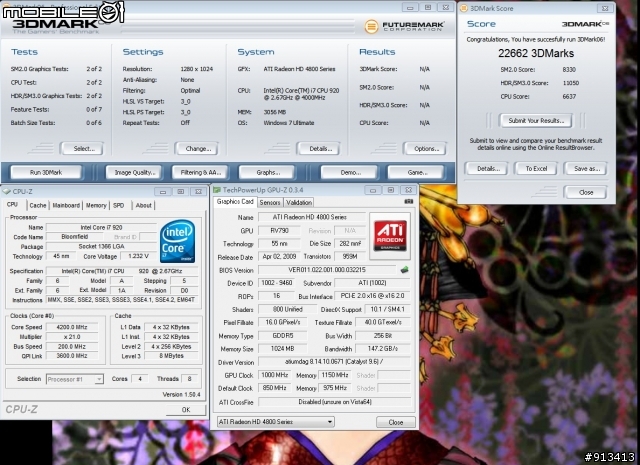Click the SM2.0 Score 8330 value
This screenshot has height=465, width=640.
[x=569, y=70]
